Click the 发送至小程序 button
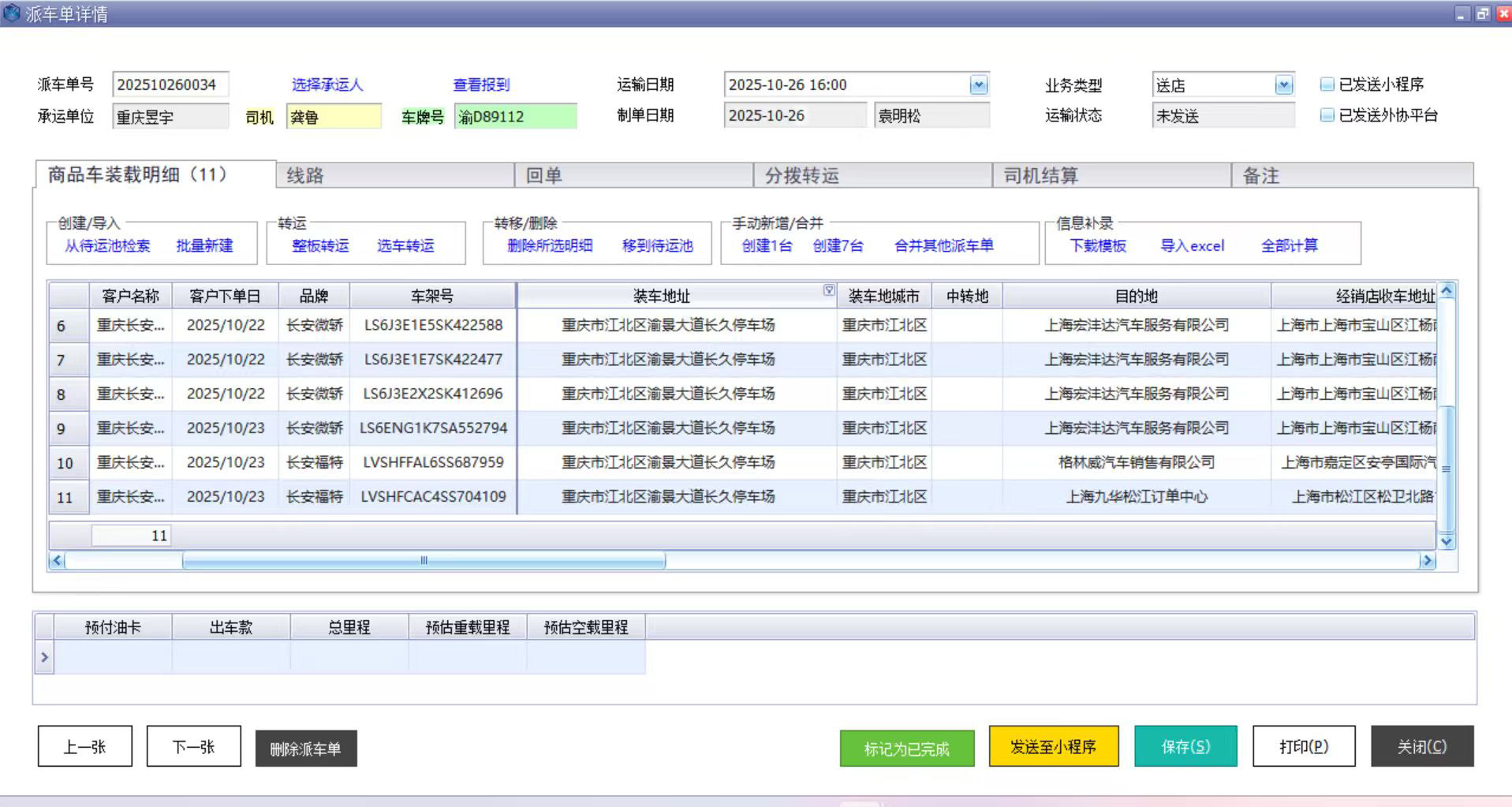 1053,746
